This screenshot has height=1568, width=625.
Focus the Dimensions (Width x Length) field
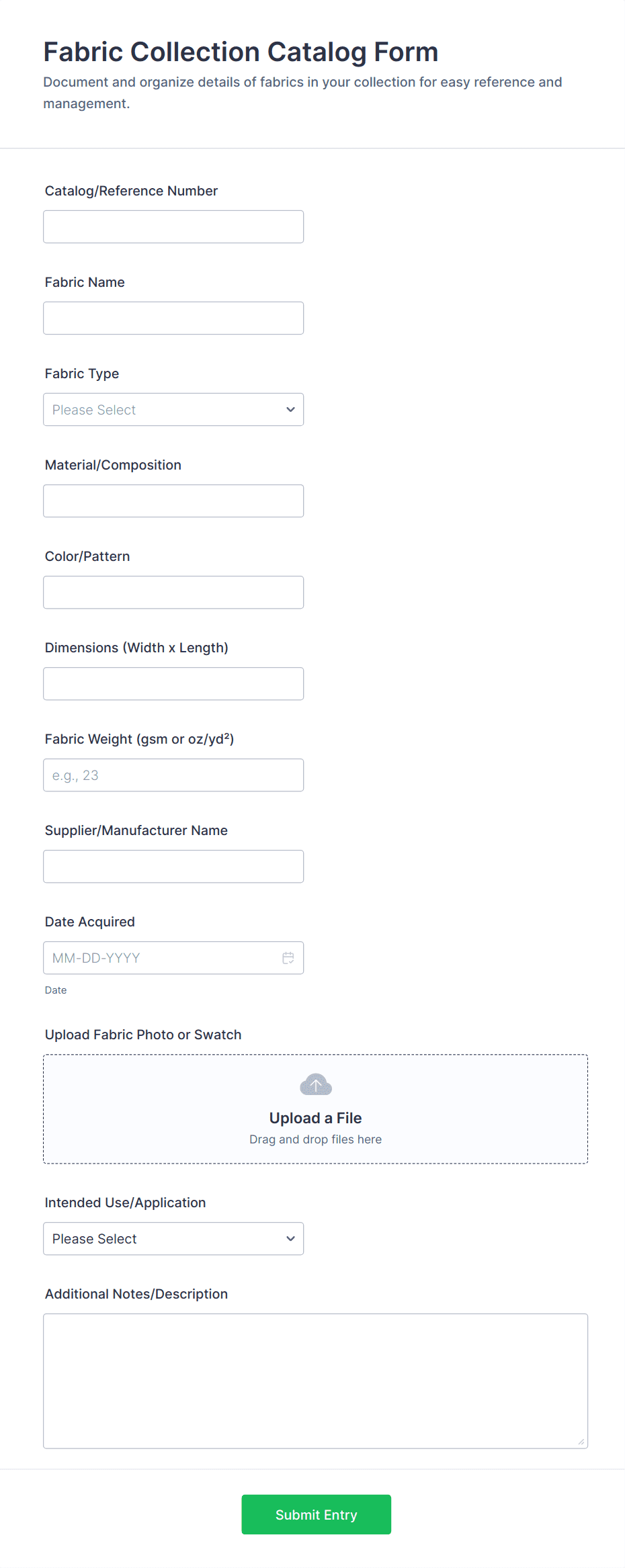pos(173,684)
